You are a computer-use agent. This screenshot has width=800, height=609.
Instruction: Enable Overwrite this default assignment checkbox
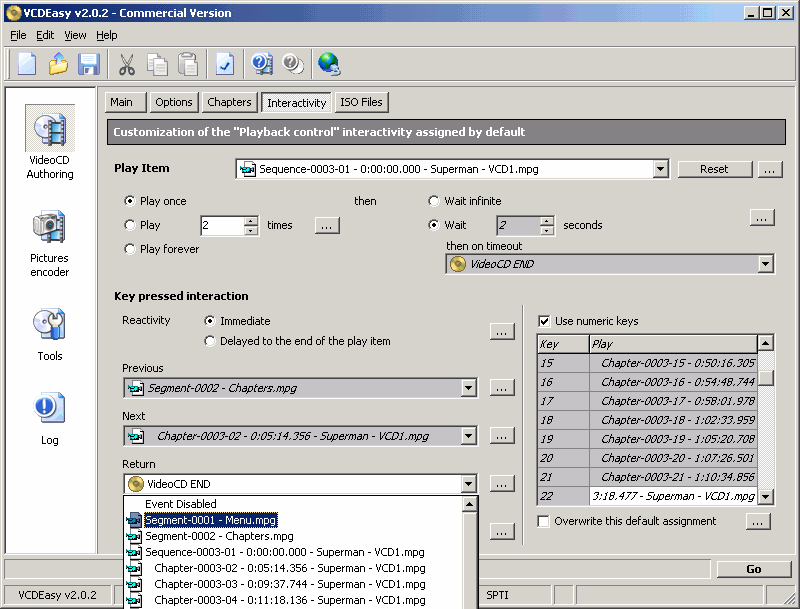tap(544, 521)
